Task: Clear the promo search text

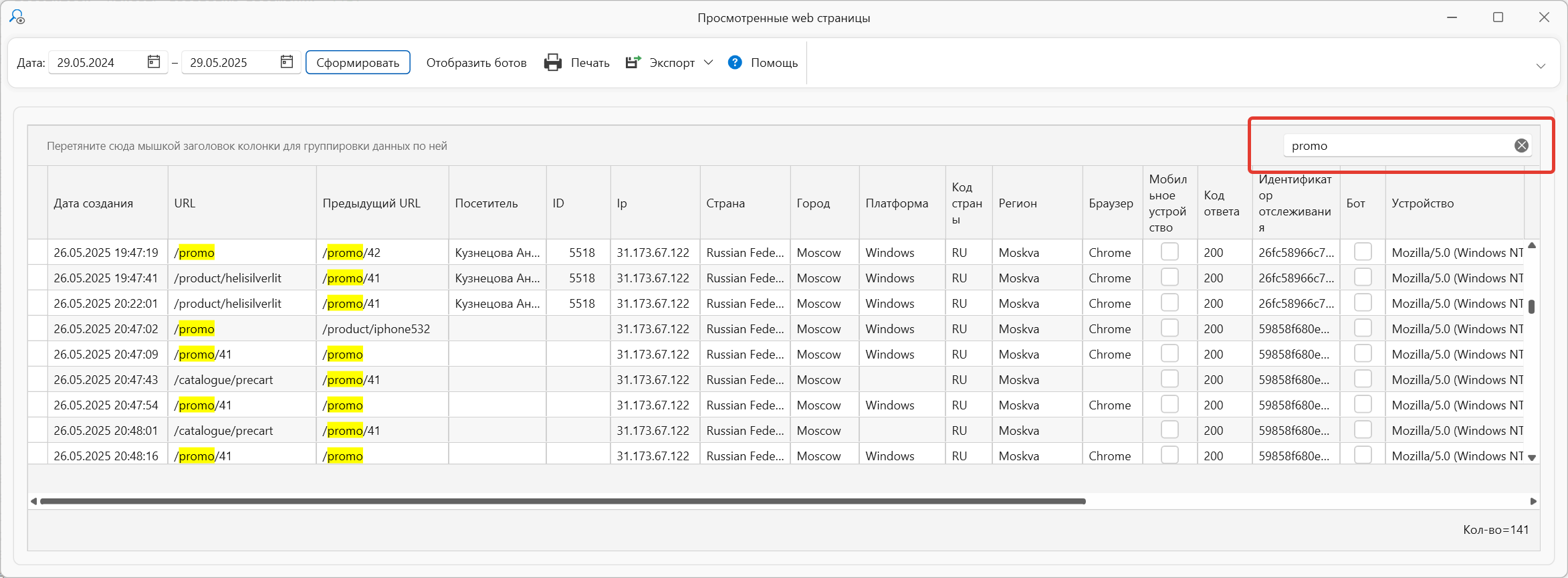Action: [1521, 145]
